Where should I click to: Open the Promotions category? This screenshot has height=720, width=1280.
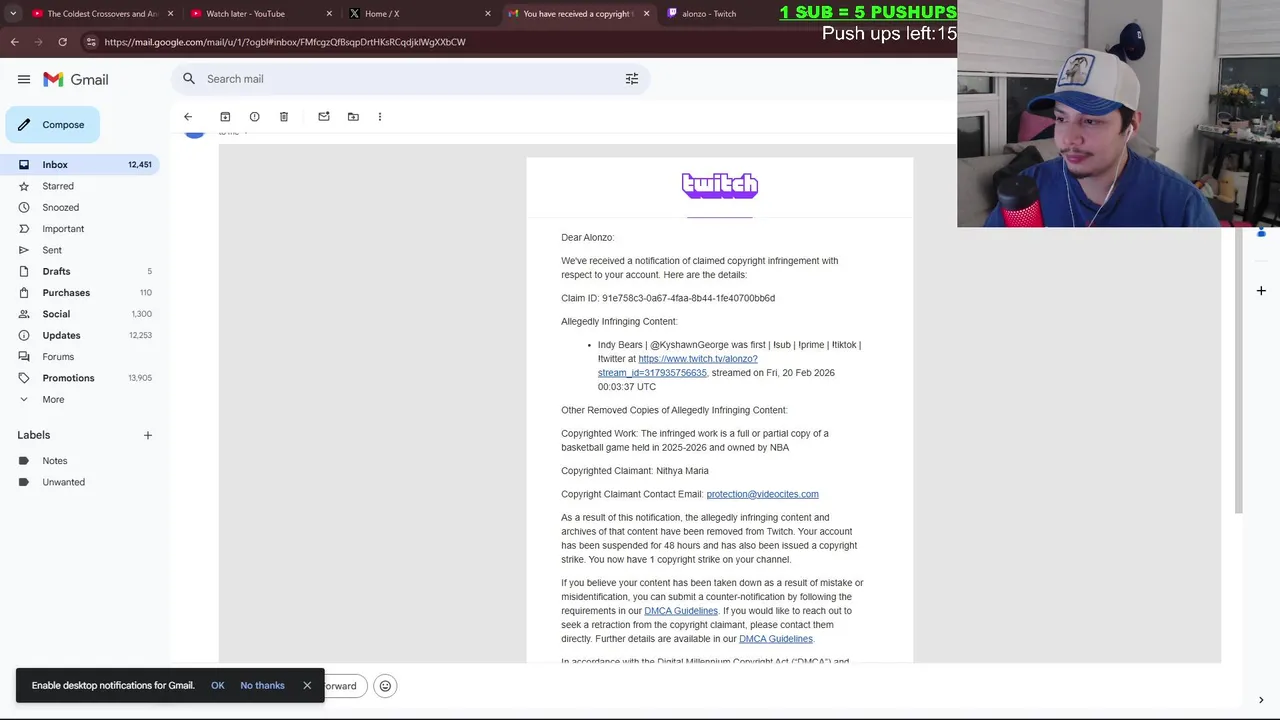click(80, 378)
